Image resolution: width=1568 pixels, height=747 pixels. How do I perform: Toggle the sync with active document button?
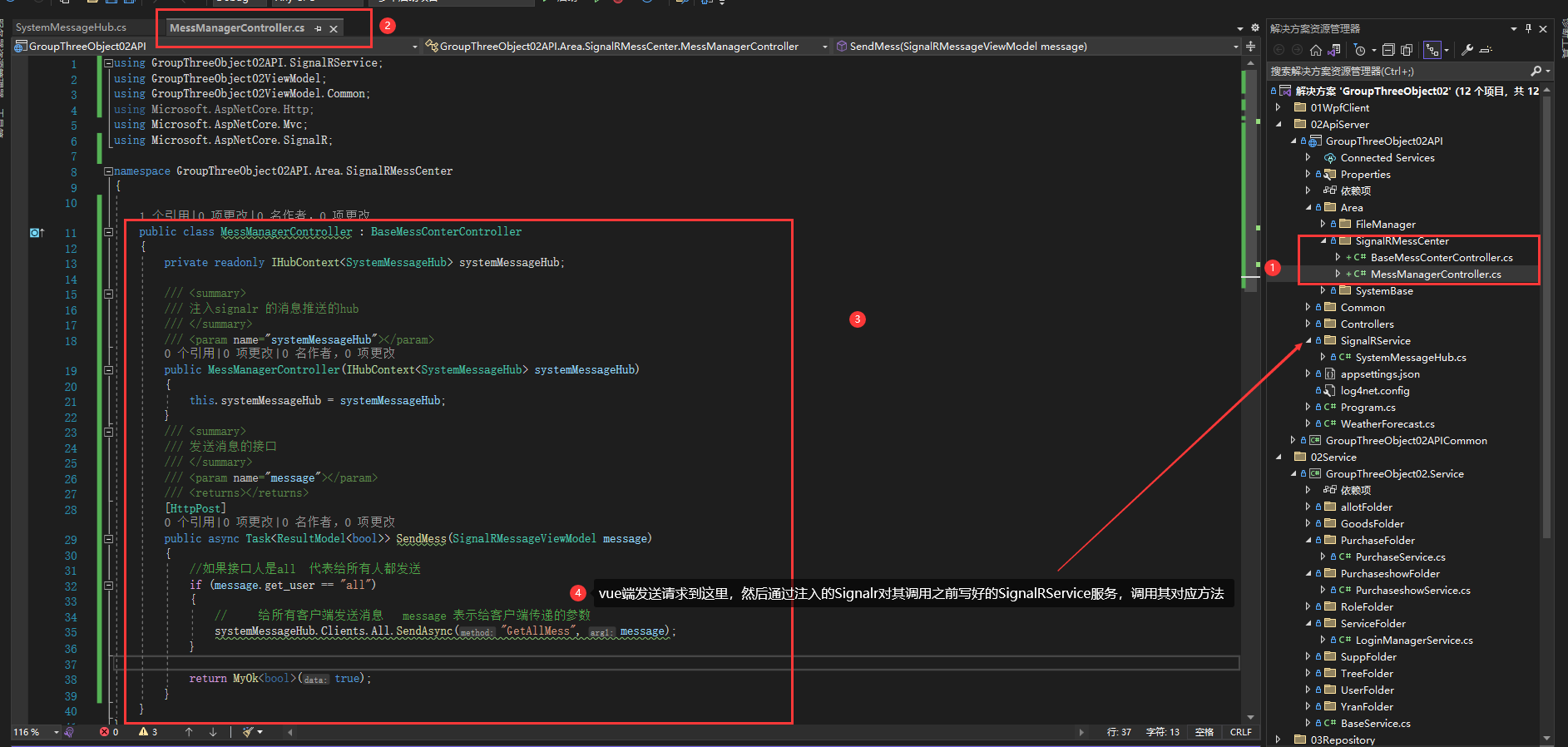[x=1432, y=50]
